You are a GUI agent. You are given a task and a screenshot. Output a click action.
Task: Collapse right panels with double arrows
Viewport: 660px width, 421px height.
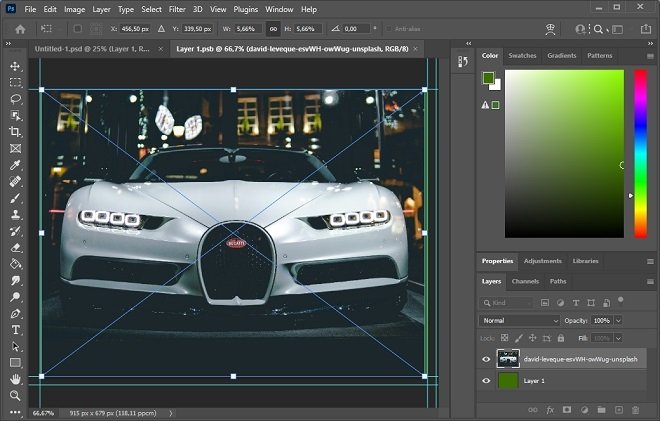pyautogui.click(x=650, y=43)
